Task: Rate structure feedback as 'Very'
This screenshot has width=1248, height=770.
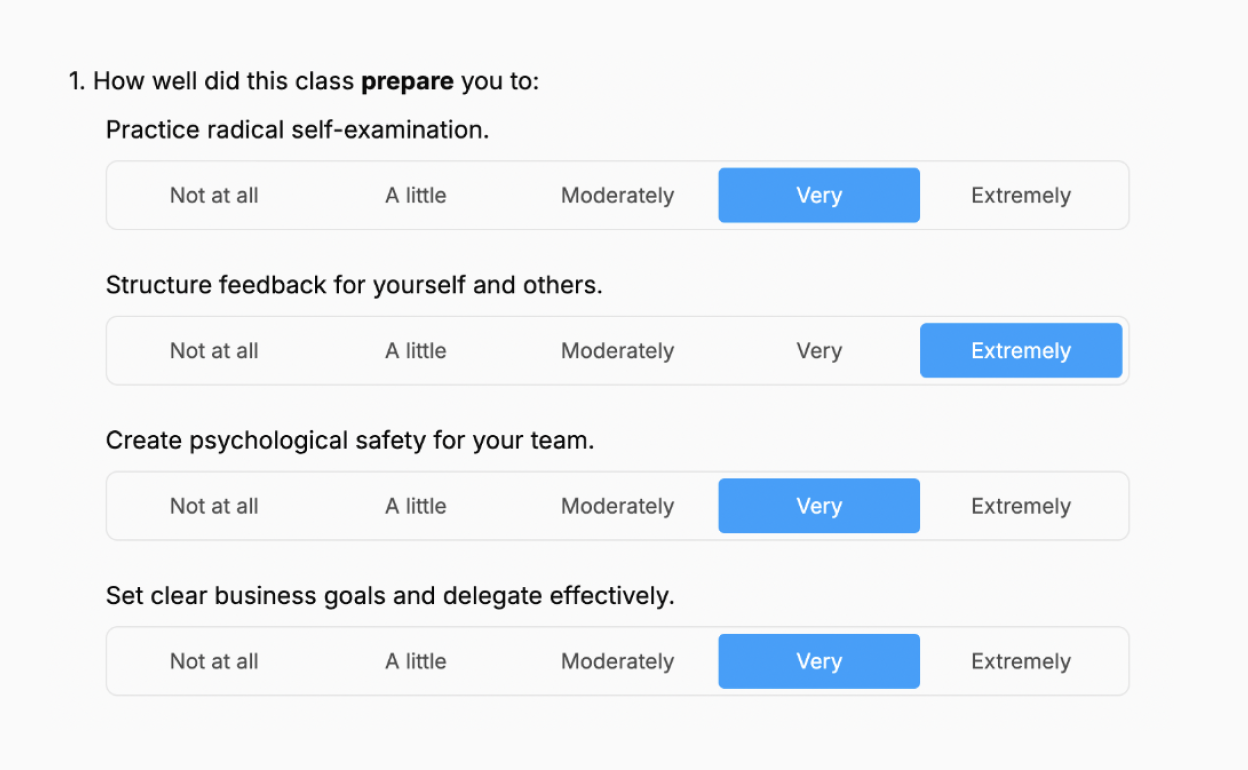Action: 819,351
